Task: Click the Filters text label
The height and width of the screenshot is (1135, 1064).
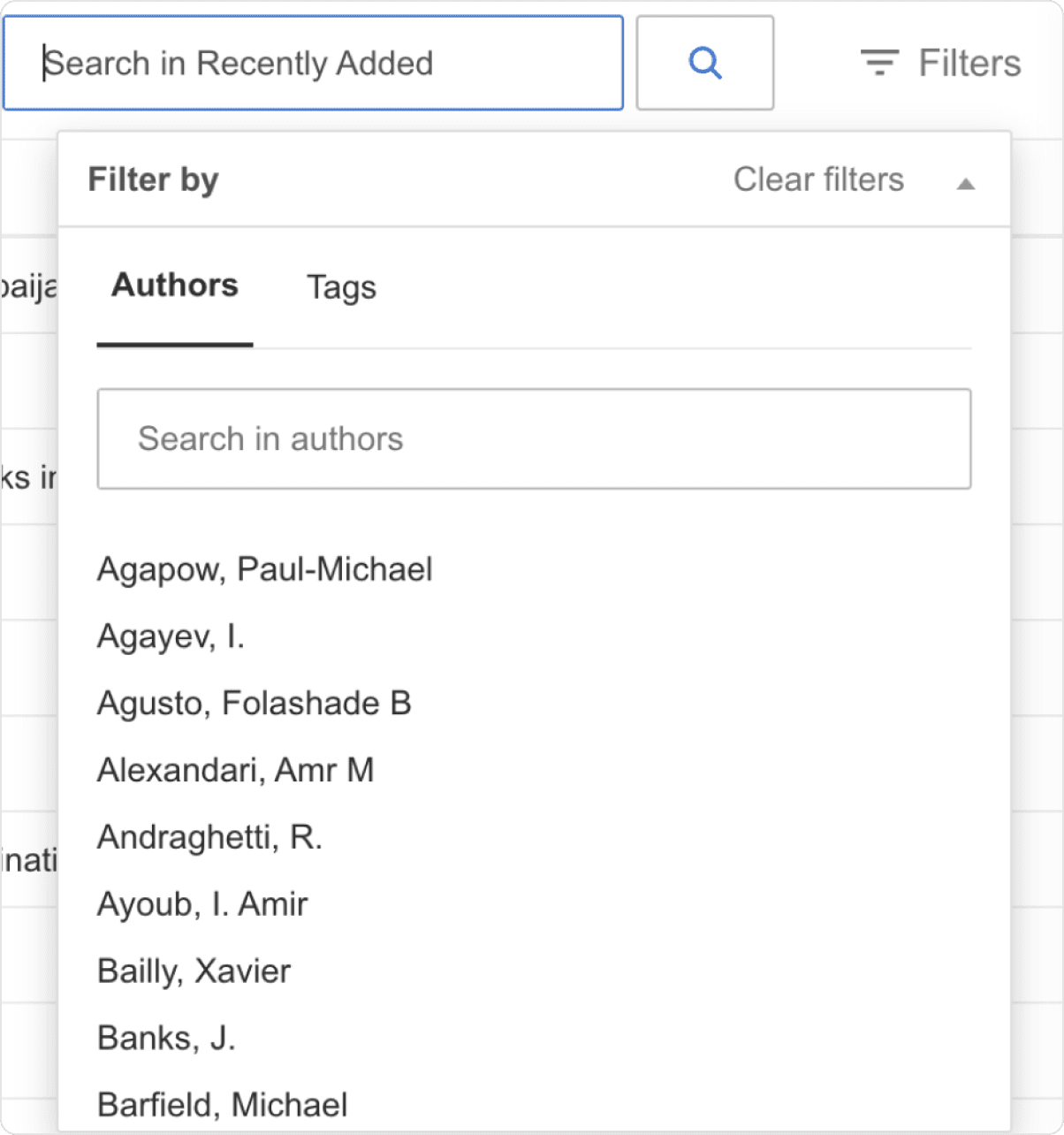Action: [969, 62]
